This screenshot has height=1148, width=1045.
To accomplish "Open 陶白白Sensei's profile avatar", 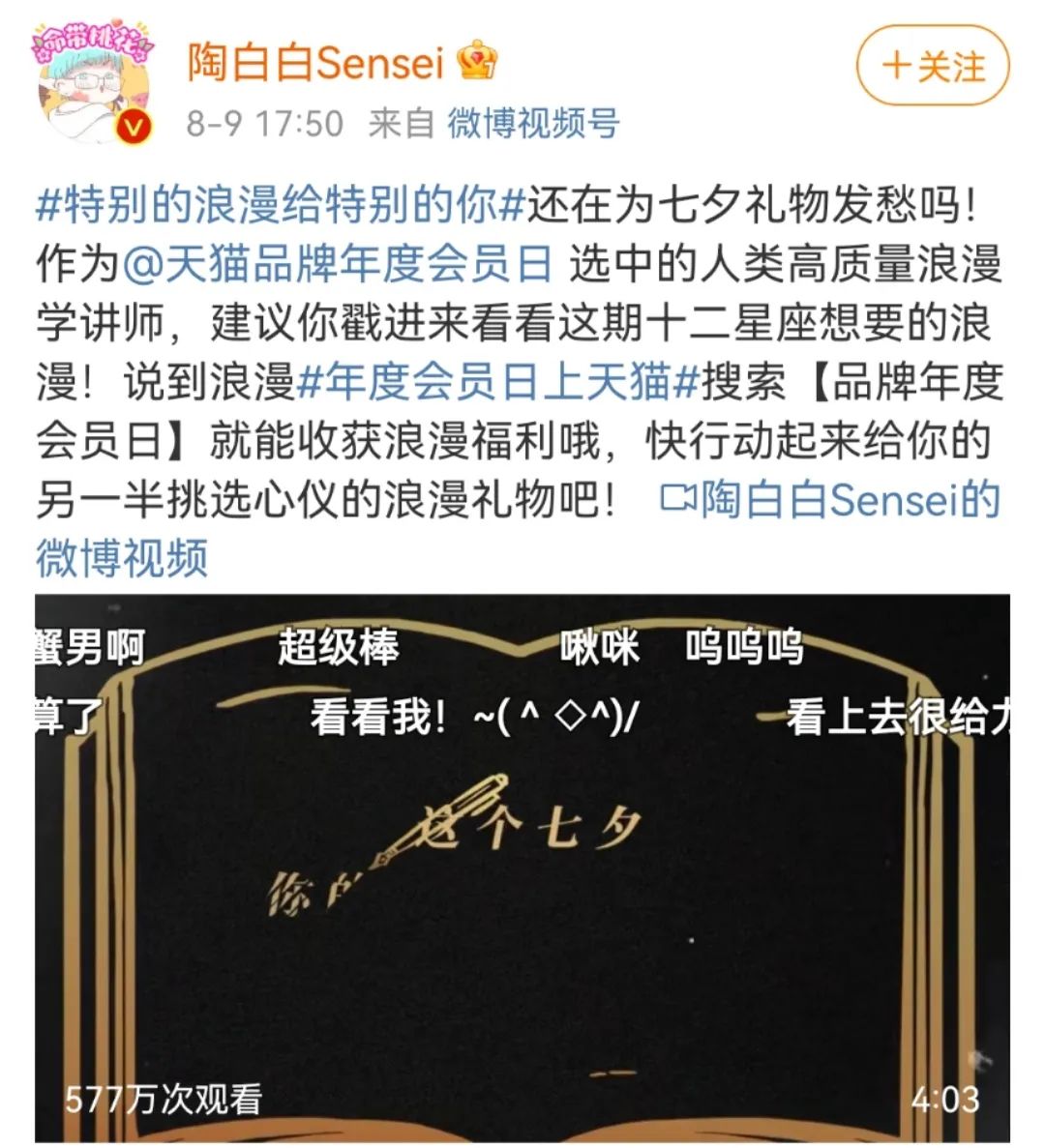I will pyautogui.click(x=93, y=80).
